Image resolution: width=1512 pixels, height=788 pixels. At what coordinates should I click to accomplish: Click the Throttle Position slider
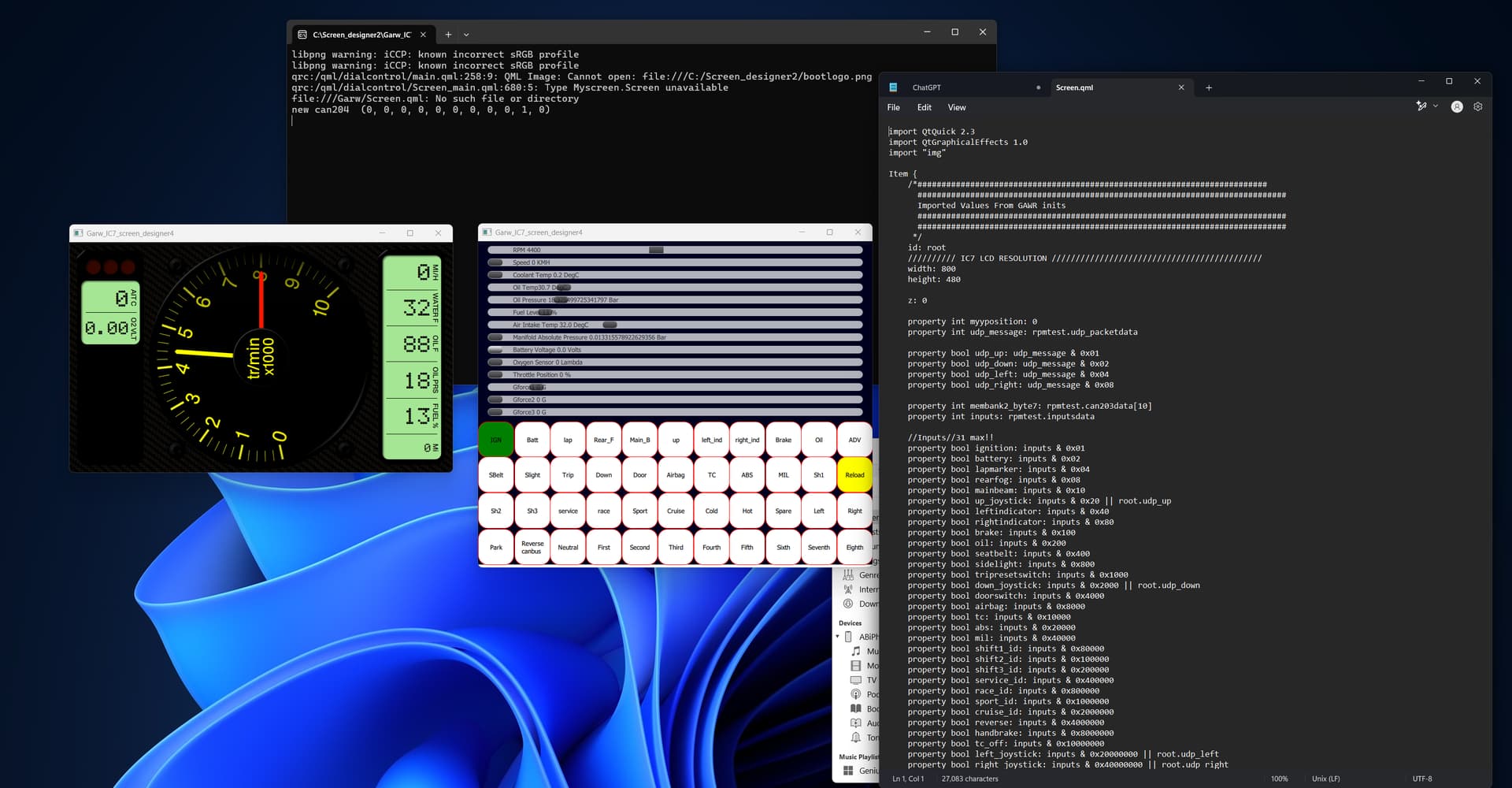[x=675, y=375]
